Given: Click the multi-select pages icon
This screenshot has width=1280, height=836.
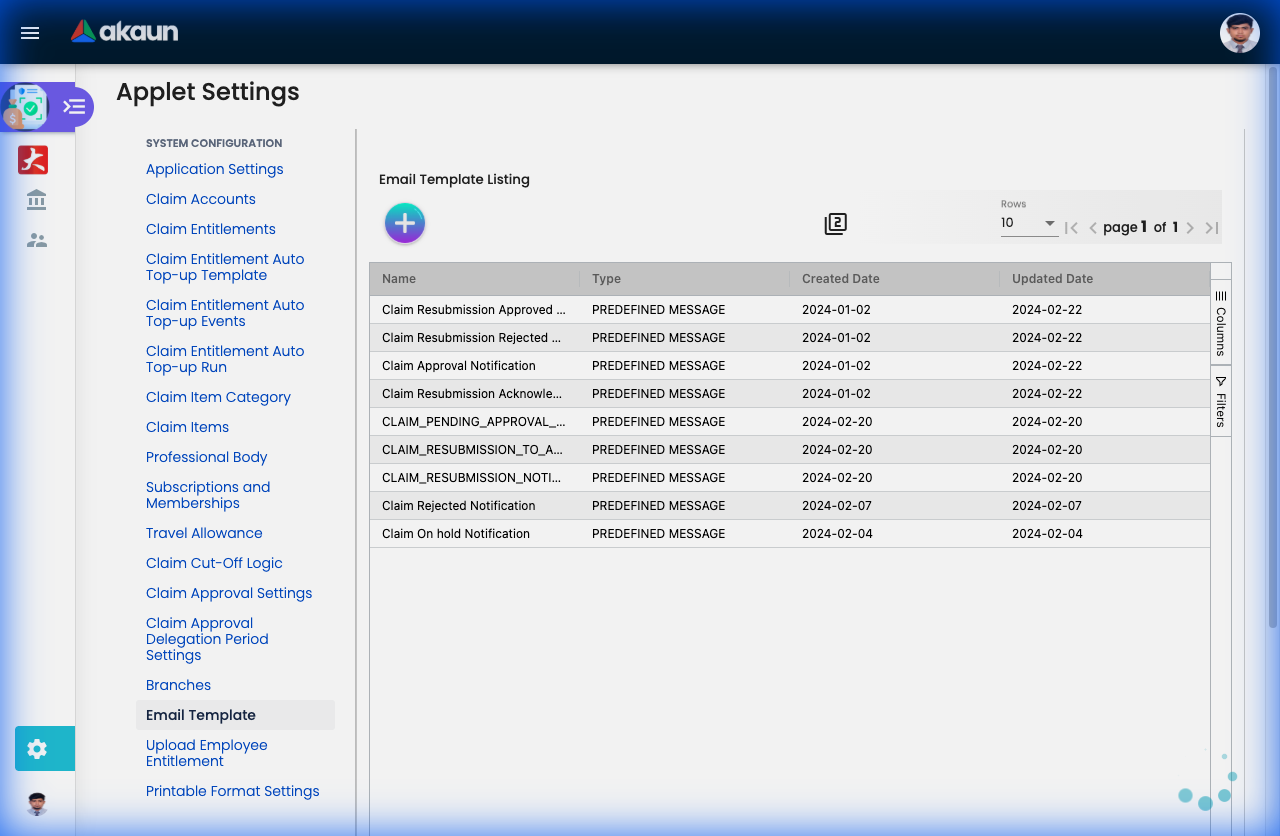Looking at the screenshot, I should 836,224.
